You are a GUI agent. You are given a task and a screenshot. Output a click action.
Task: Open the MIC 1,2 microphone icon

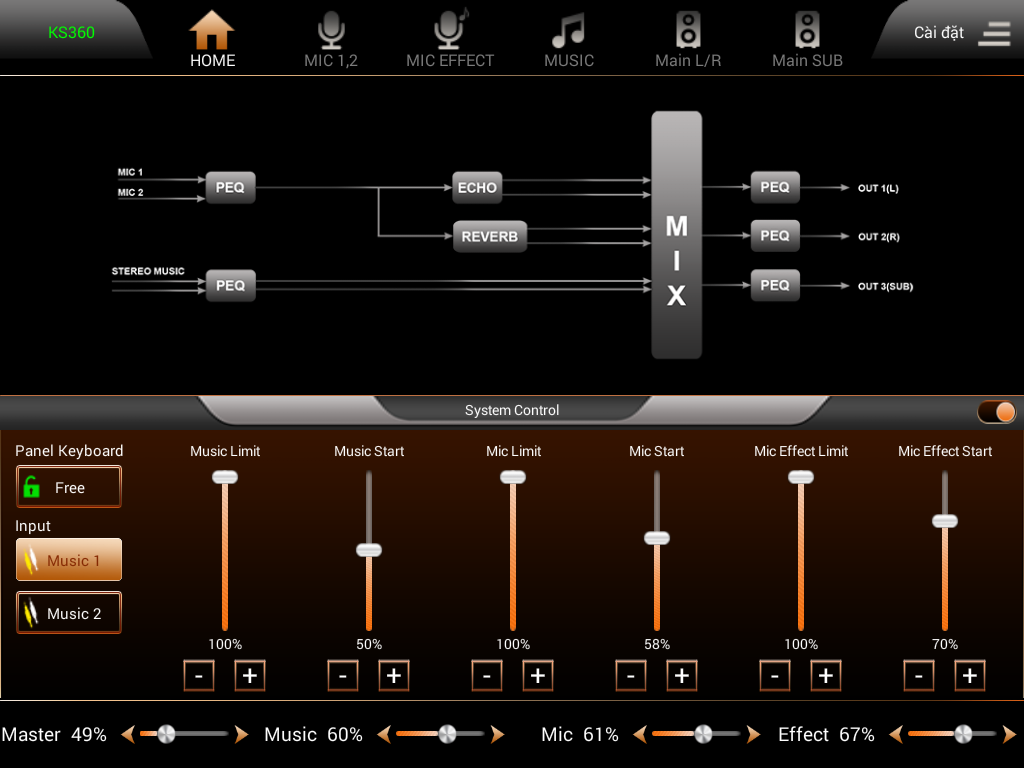point(331,30)
